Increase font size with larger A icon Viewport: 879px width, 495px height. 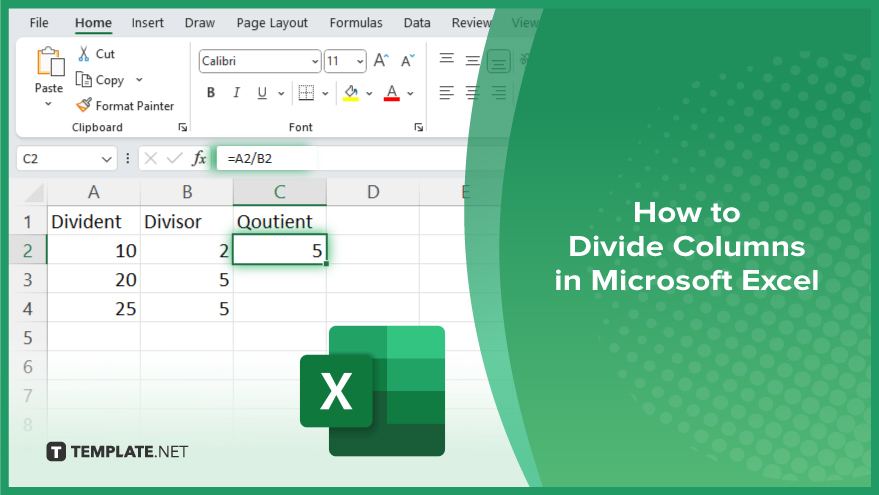pyautogui.click(x=381, y=61)
